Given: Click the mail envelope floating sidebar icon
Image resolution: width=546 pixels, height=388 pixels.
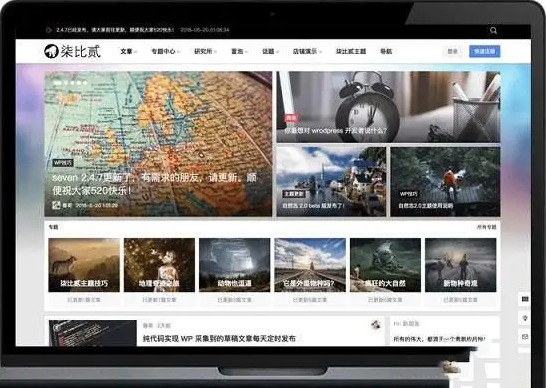Looking at the screenshot, I should point(525,337).
